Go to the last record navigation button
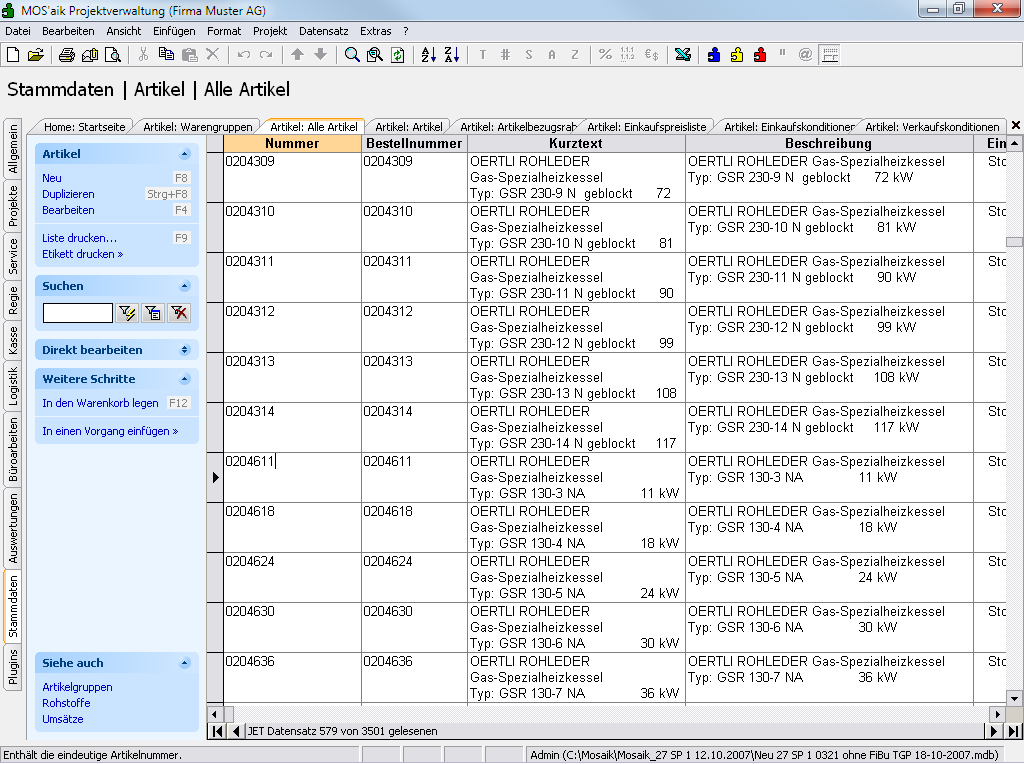Screen dimensions: 1024x764 pos(1013,731)
